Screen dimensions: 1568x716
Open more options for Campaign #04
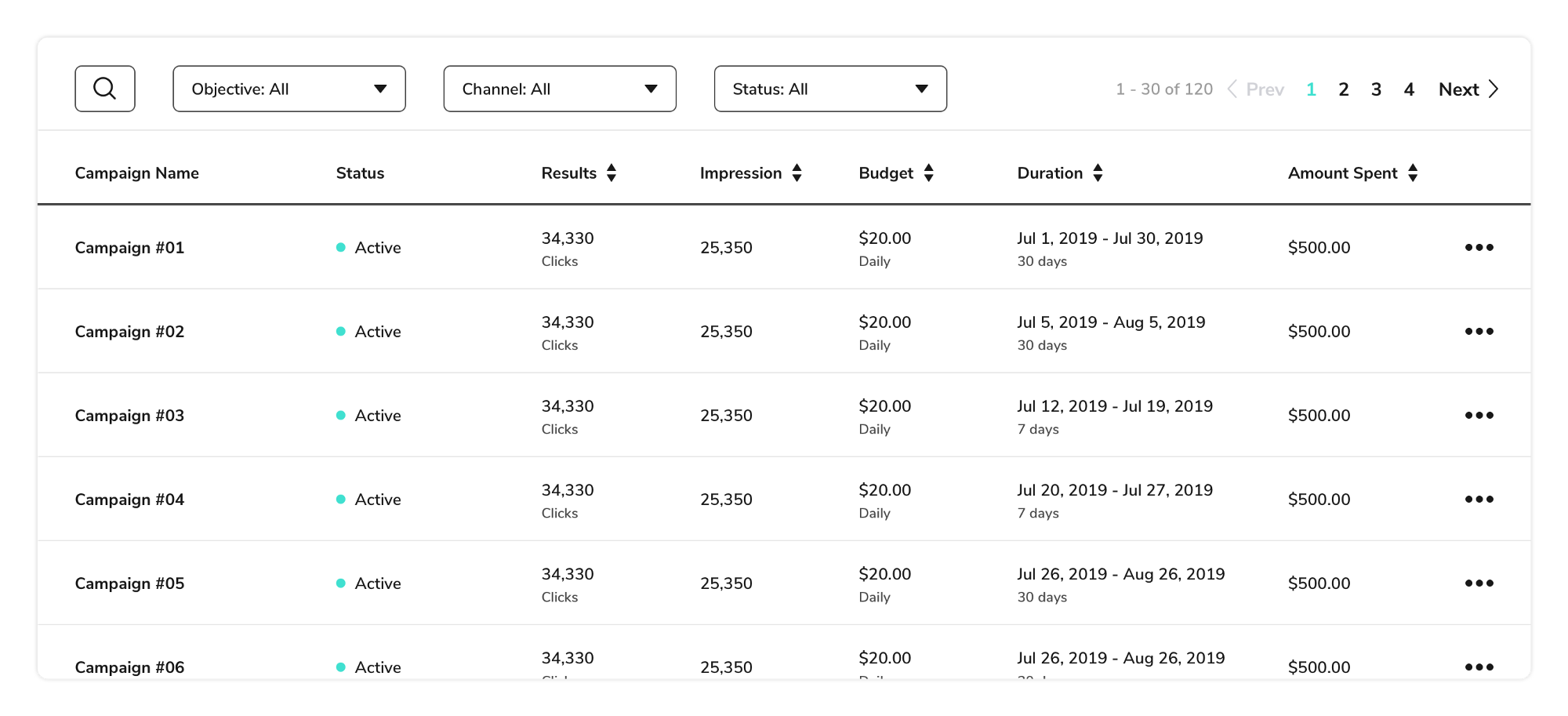coord(1479,500)
